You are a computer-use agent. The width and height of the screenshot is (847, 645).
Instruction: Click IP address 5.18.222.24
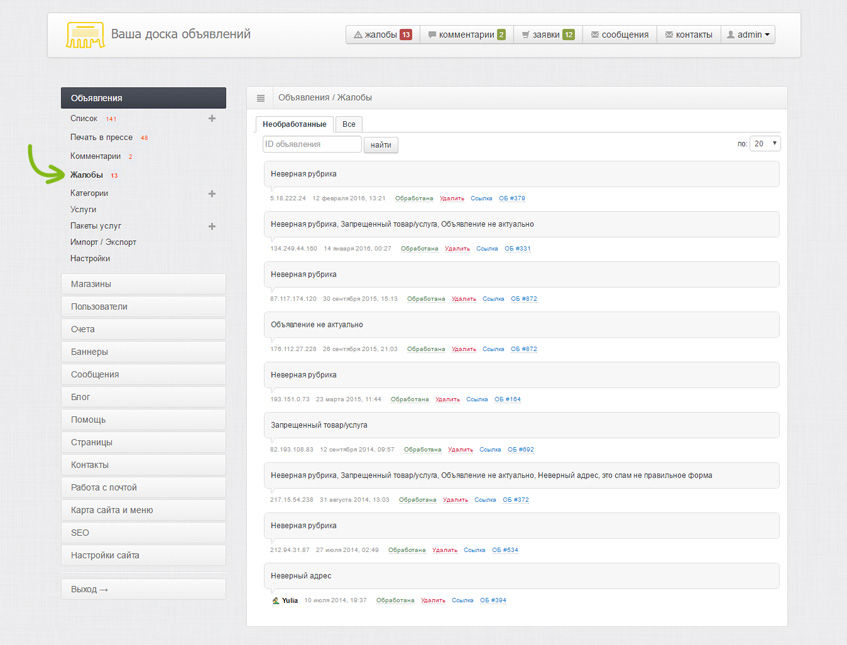tap(288, 198)
